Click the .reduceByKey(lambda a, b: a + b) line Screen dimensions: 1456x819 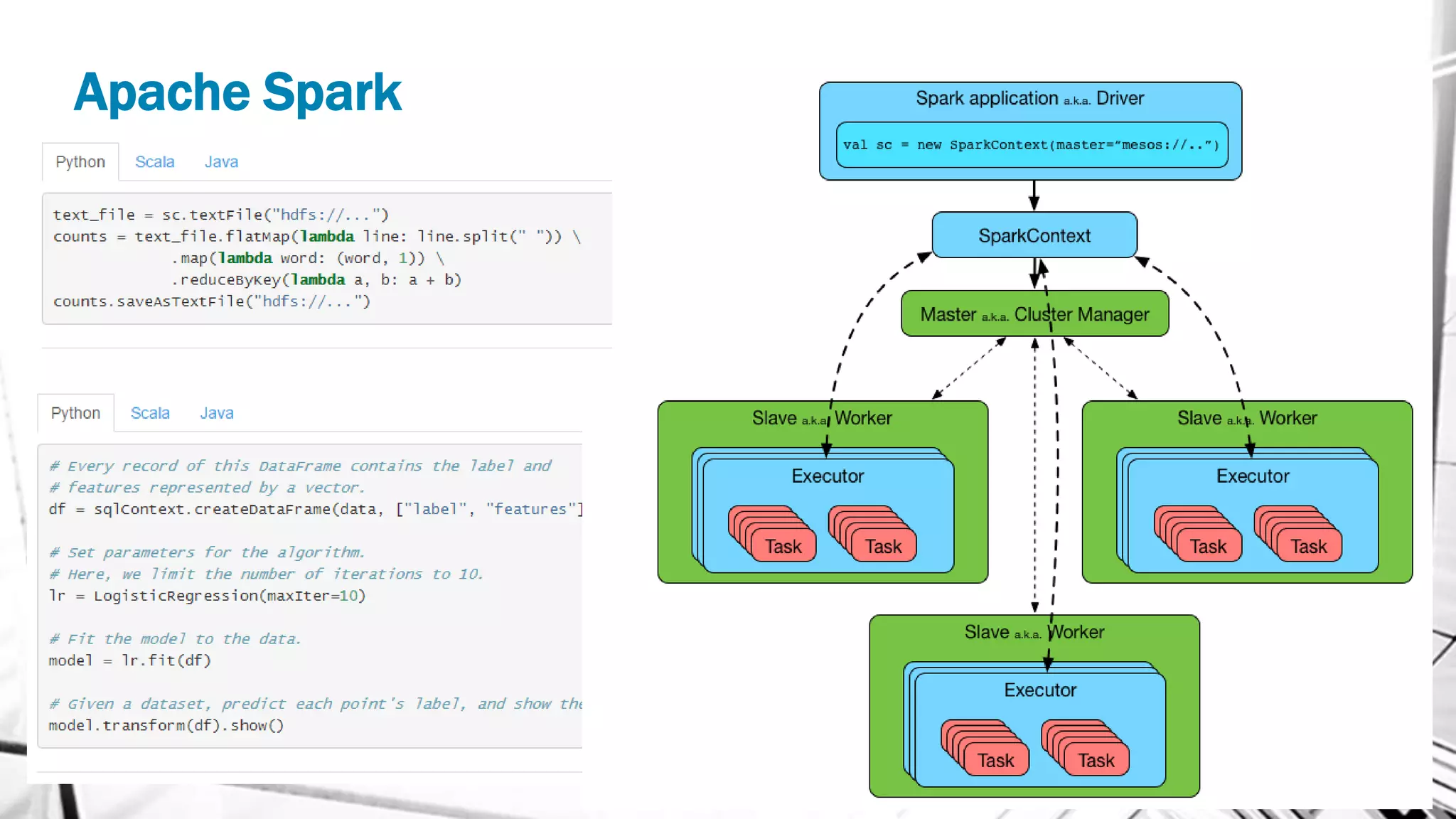[x=316, y=280]
